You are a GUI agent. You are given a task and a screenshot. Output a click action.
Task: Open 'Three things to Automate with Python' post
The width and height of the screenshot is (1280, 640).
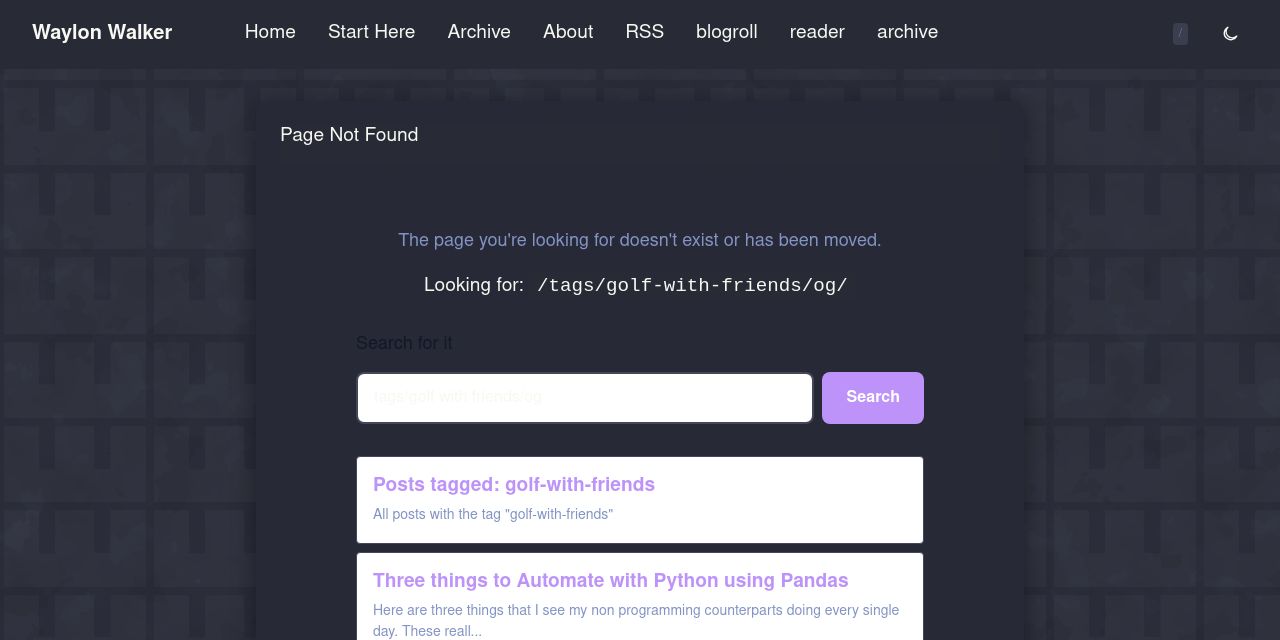tap(610, 581)
